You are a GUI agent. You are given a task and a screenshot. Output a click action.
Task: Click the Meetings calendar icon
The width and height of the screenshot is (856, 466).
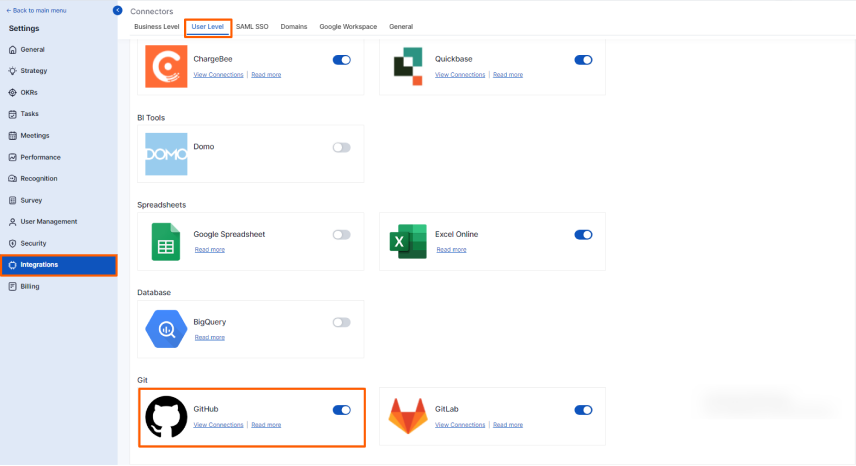(13, 136)
